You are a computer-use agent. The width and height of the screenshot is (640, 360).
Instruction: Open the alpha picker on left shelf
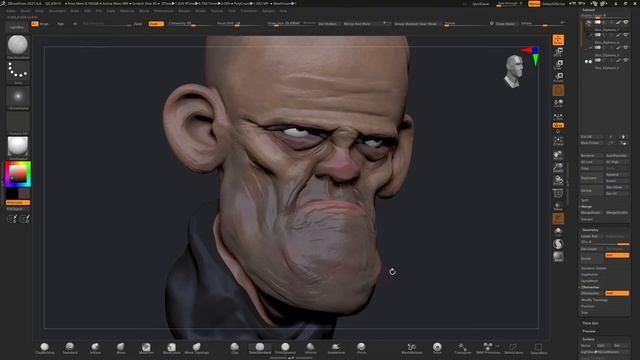click(18, 98)
